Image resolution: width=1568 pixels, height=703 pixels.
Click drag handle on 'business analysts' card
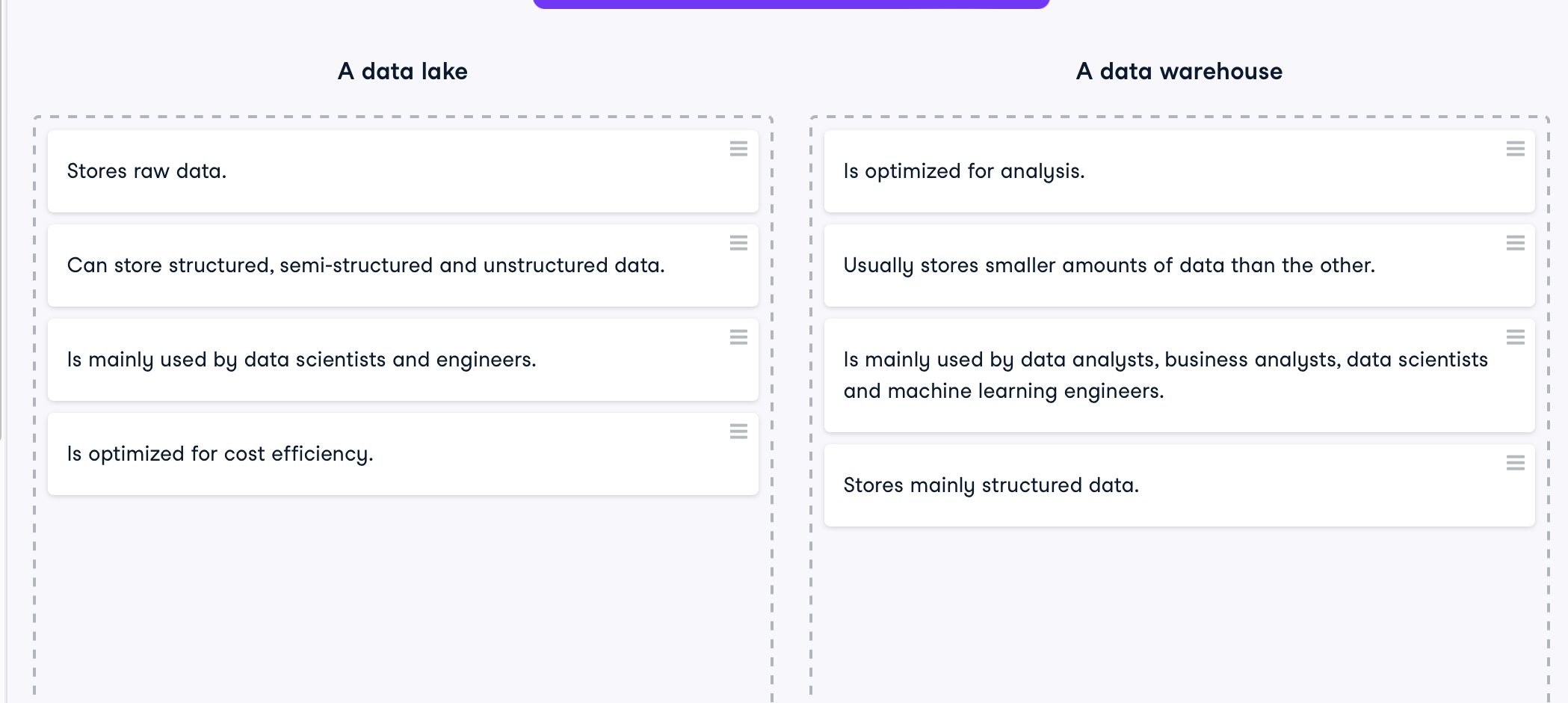1515,337
